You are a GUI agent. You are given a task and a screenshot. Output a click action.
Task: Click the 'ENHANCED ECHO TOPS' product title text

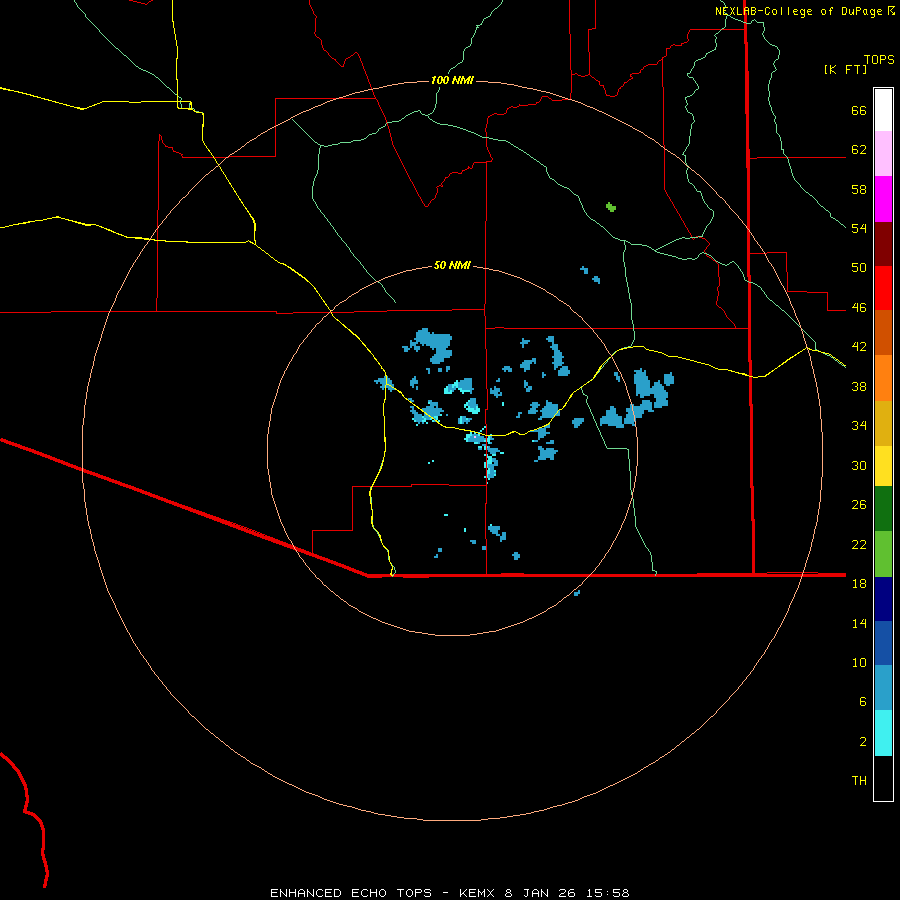[351, 893]
